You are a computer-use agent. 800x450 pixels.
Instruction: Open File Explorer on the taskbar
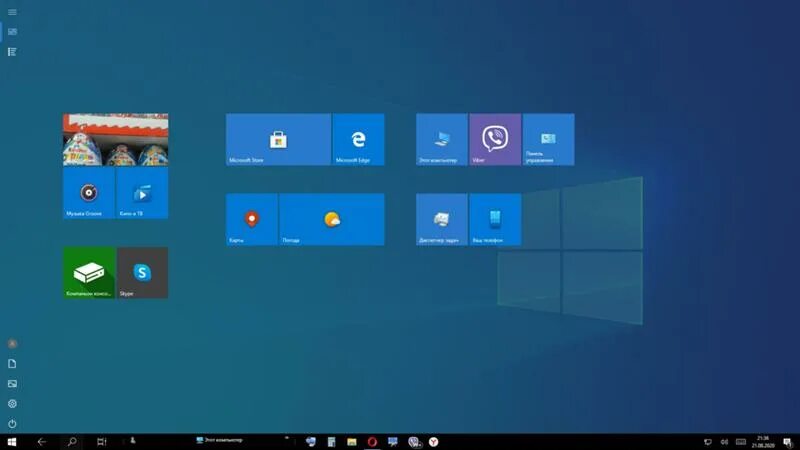coord(352,442)
